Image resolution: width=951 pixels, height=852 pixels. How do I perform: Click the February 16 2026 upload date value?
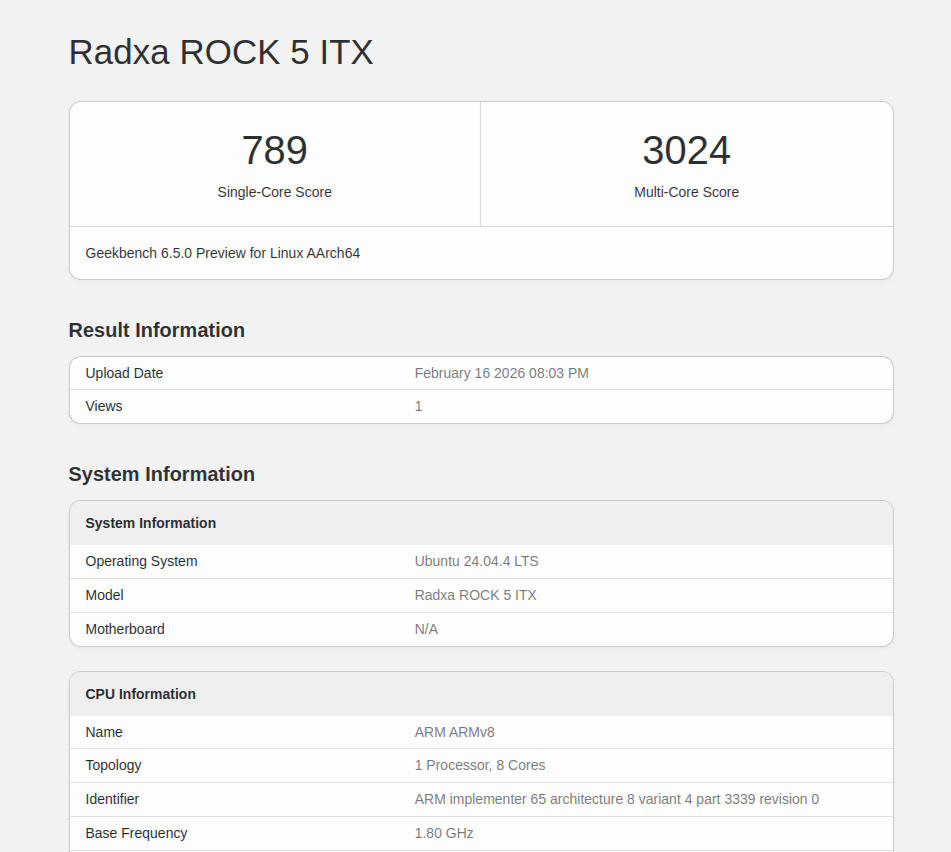tap(501, 373)
